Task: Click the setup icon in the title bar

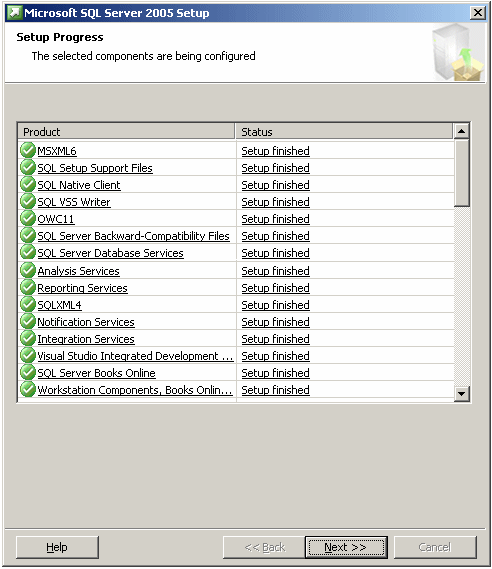Action: 15,13
